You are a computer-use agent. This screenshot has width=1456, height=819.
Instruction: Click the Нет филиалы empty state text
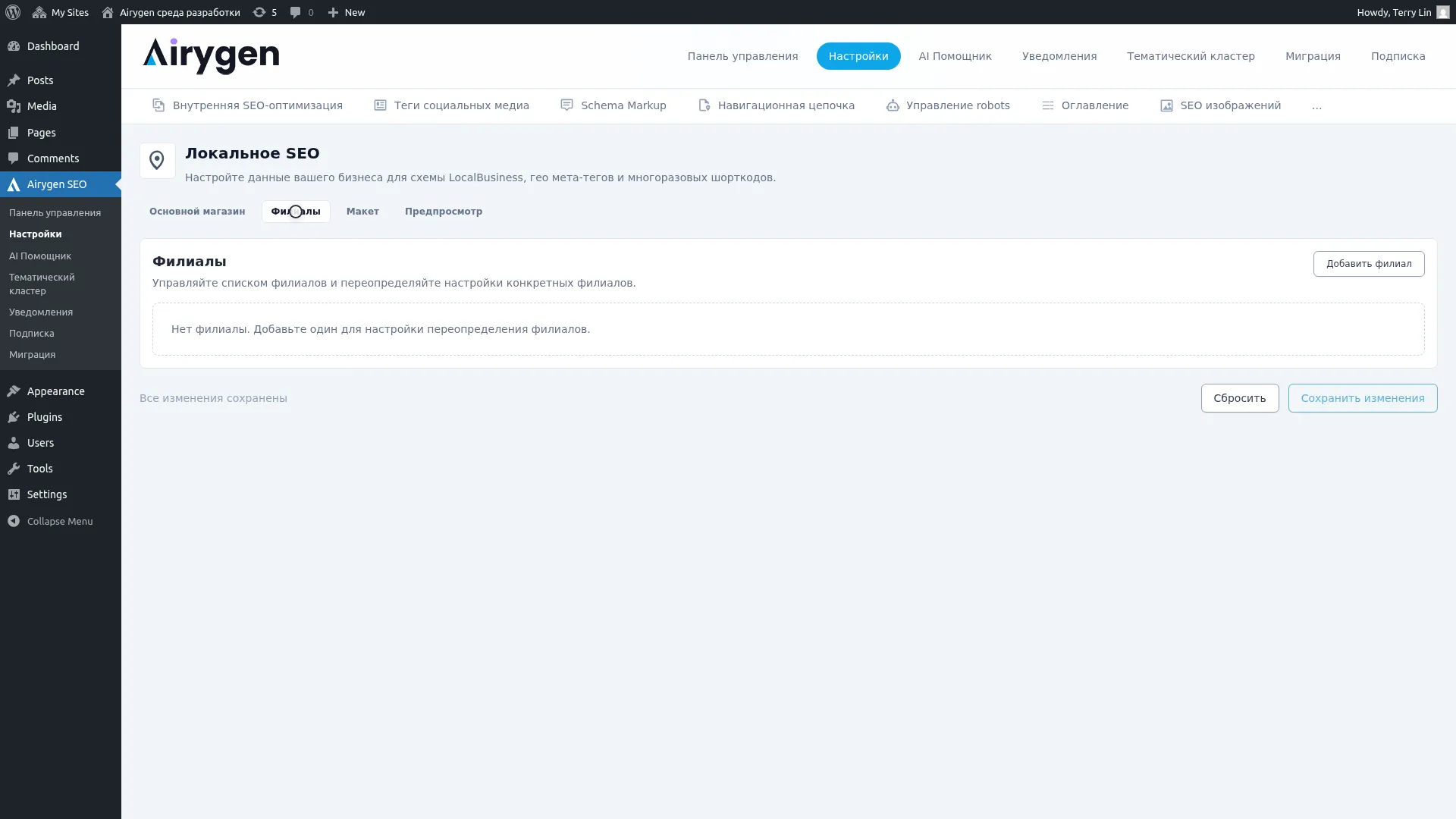381,329
